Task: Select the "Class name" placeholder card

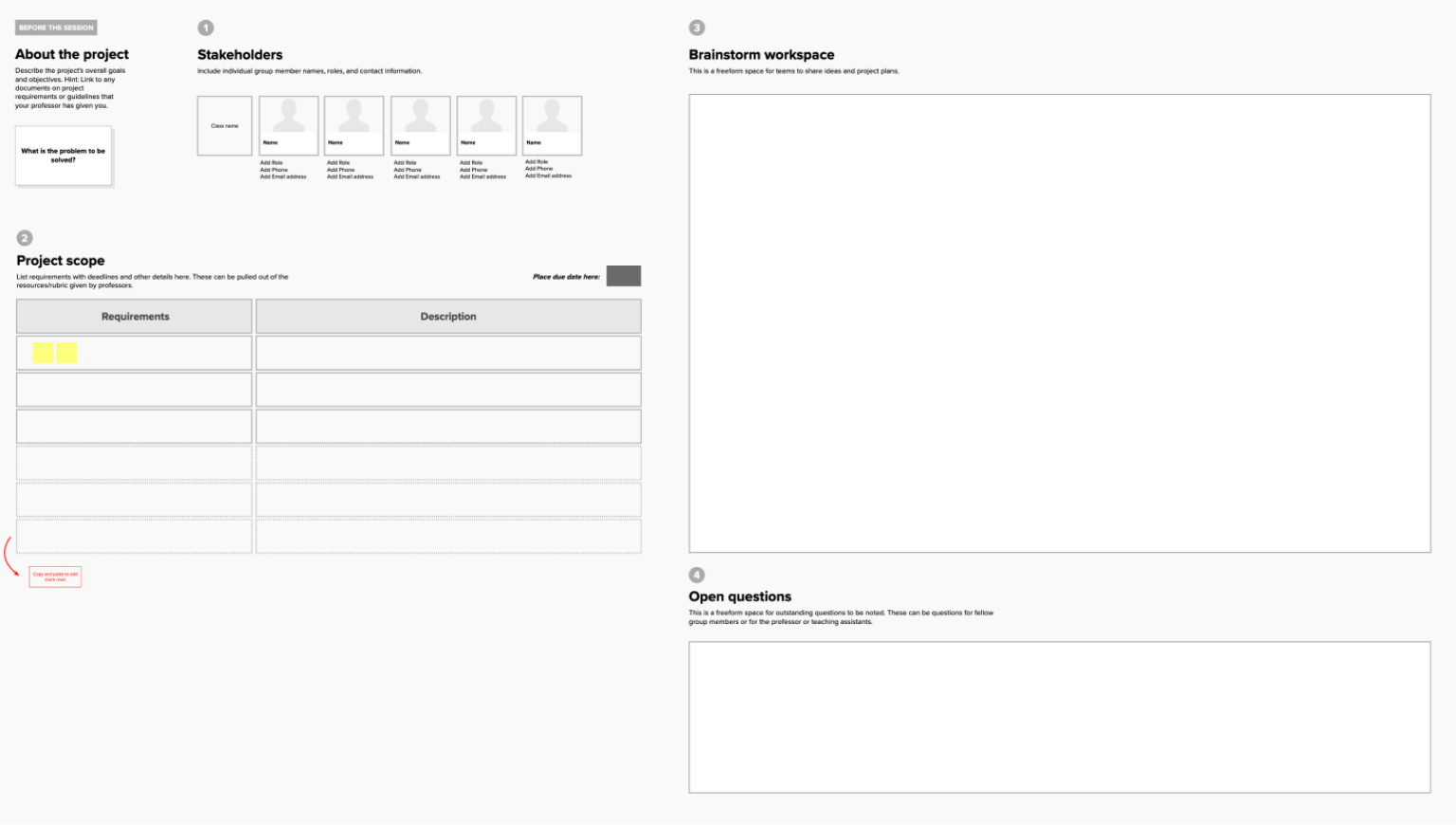Action: tap(224, 124)
